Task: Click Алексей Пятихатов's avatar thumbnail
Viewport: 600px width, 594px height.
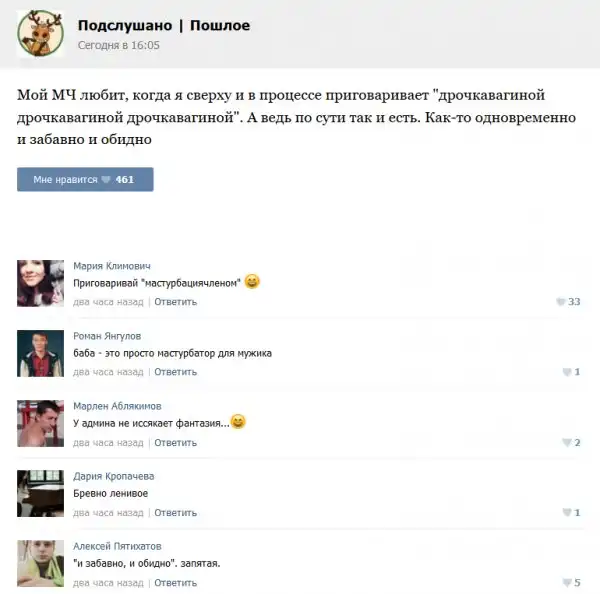Action: 40,563
